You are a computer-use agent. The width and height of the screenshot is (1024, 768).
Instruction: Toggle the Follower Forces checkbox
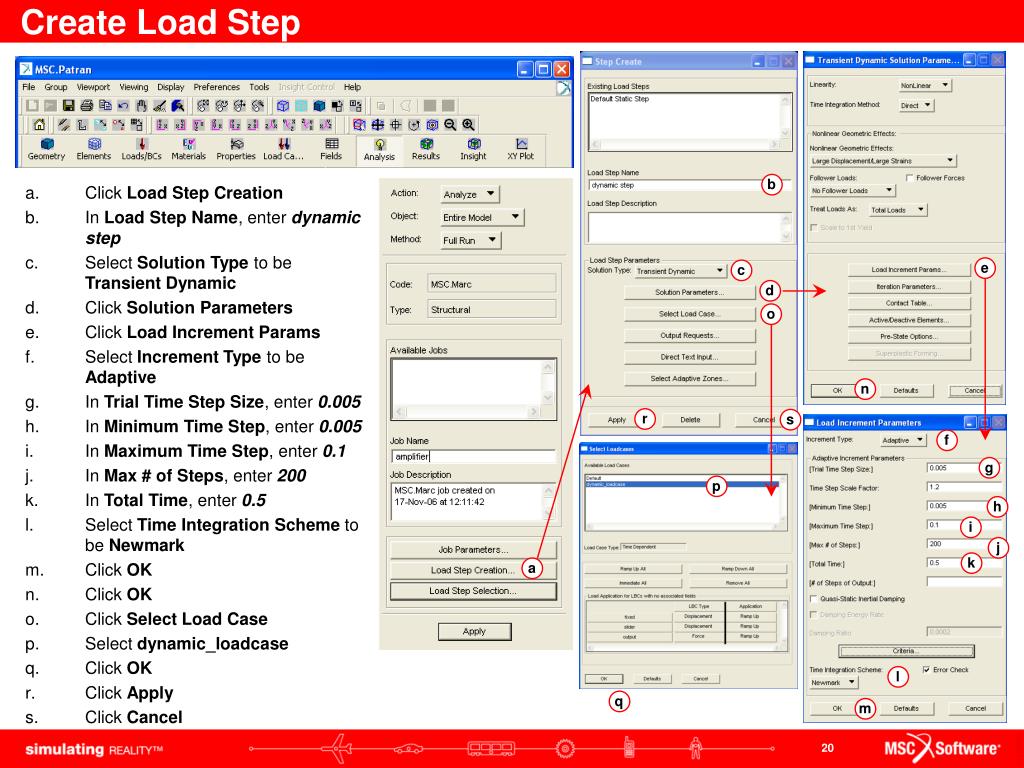coord(909,178)
